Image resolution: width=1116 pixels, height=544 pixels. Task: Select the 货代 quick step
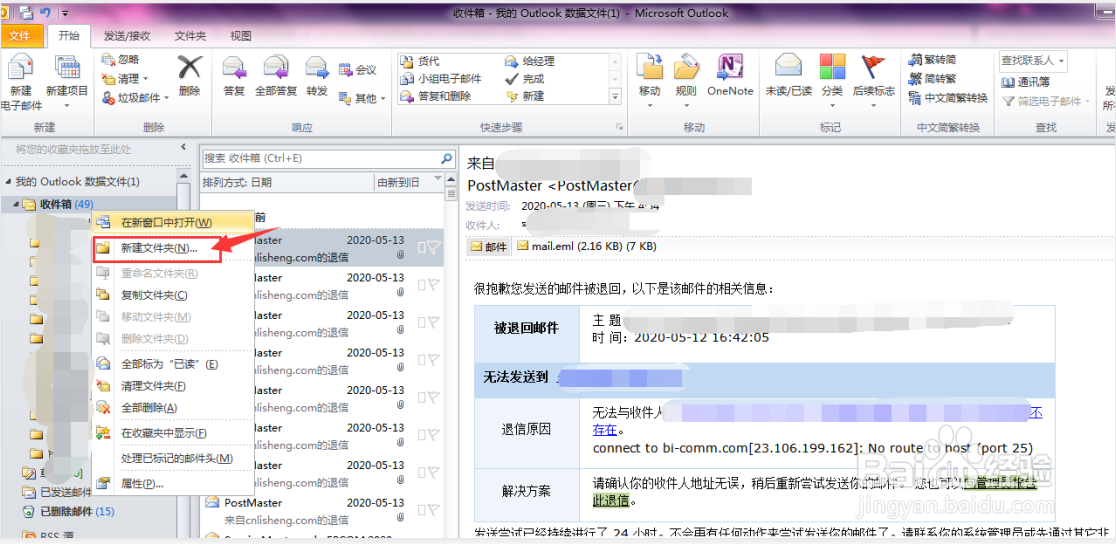(x=421, y=62)
